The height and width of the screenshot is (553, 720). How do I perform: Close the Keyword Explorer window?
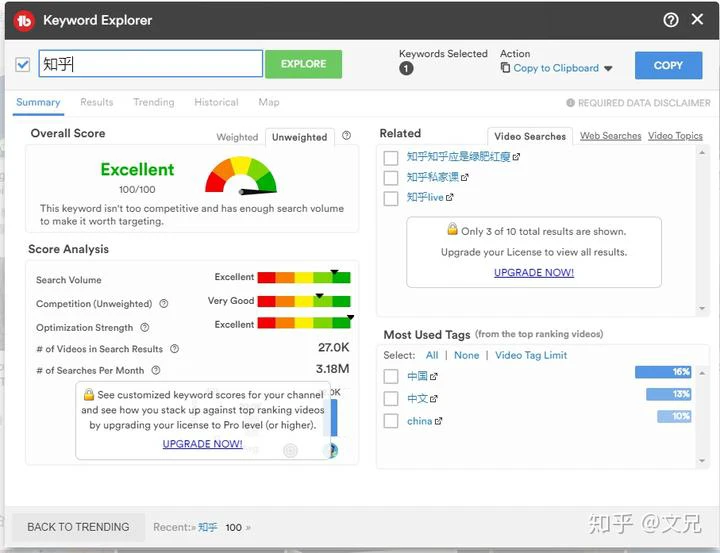(697, 19)
